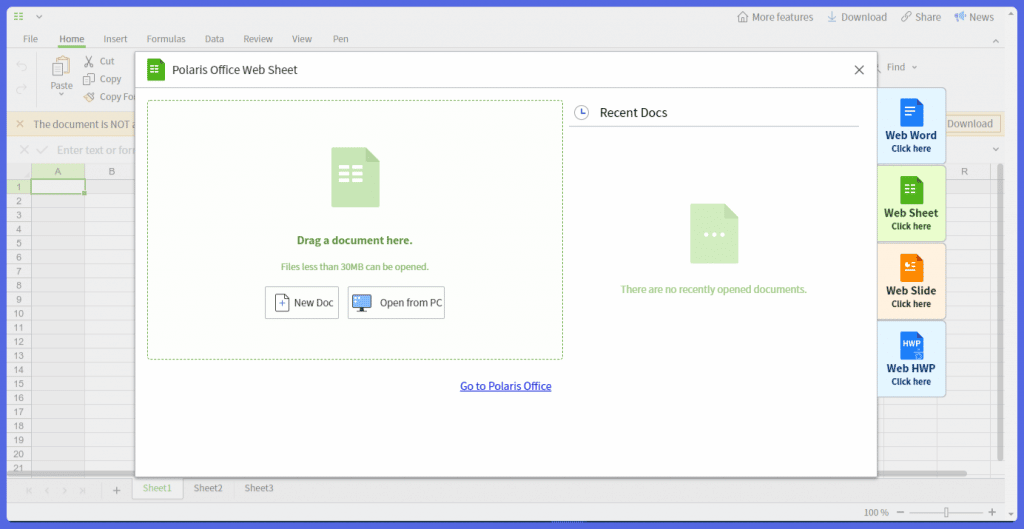Image resolution: width=1024 pixels, height=529 pixels.
Task: Close the Polaris Office Web Sheet dialog
Action: (x=859, y=70)
